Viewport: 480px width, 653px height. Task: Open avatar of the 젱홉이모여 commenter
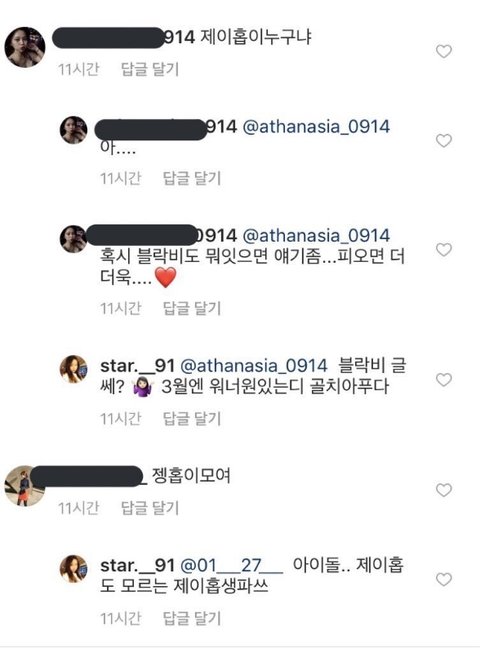(x=24, y=486)
